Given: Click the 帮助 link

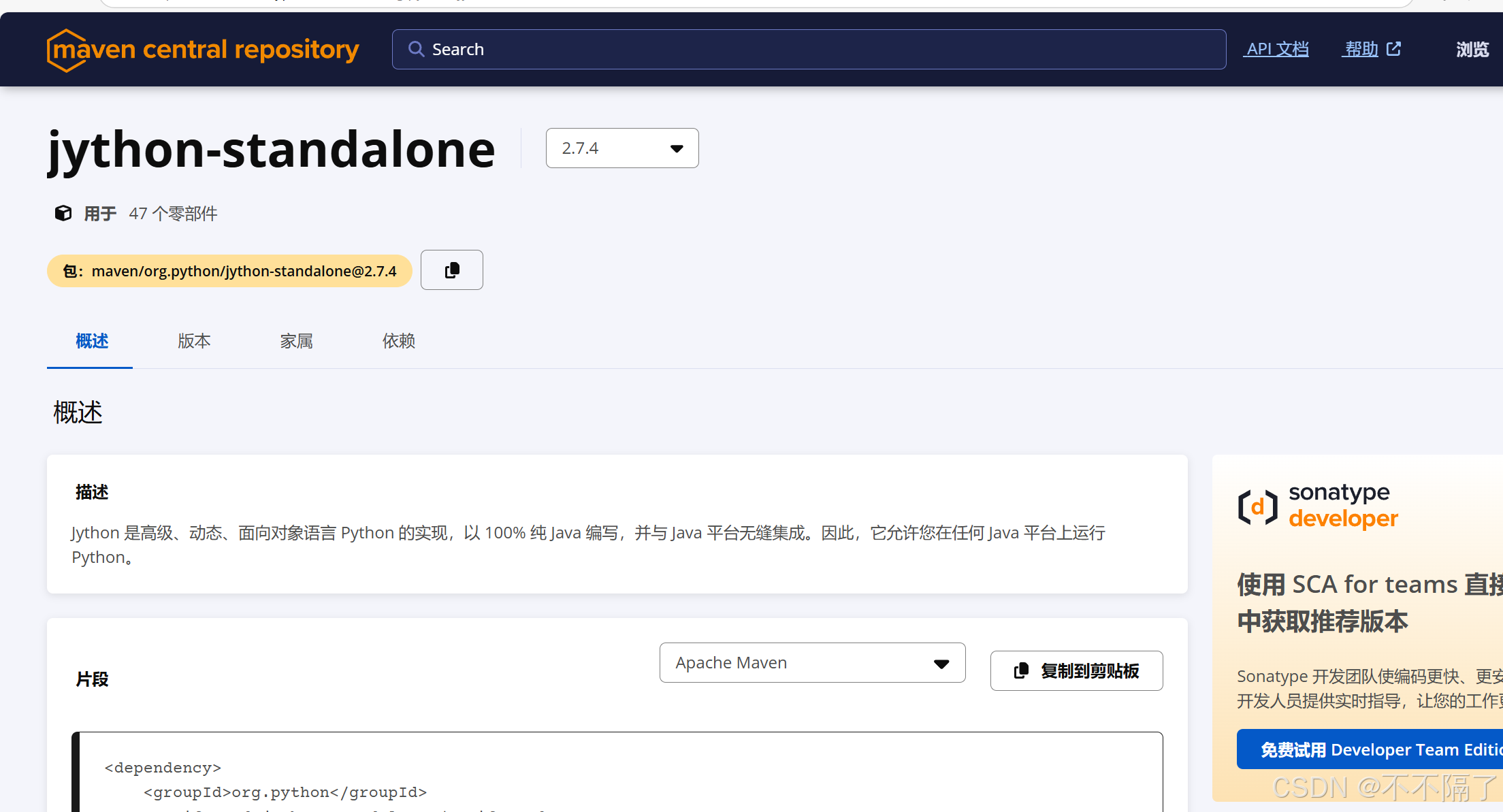Looking at the screenshot, I should [1361, 48].
